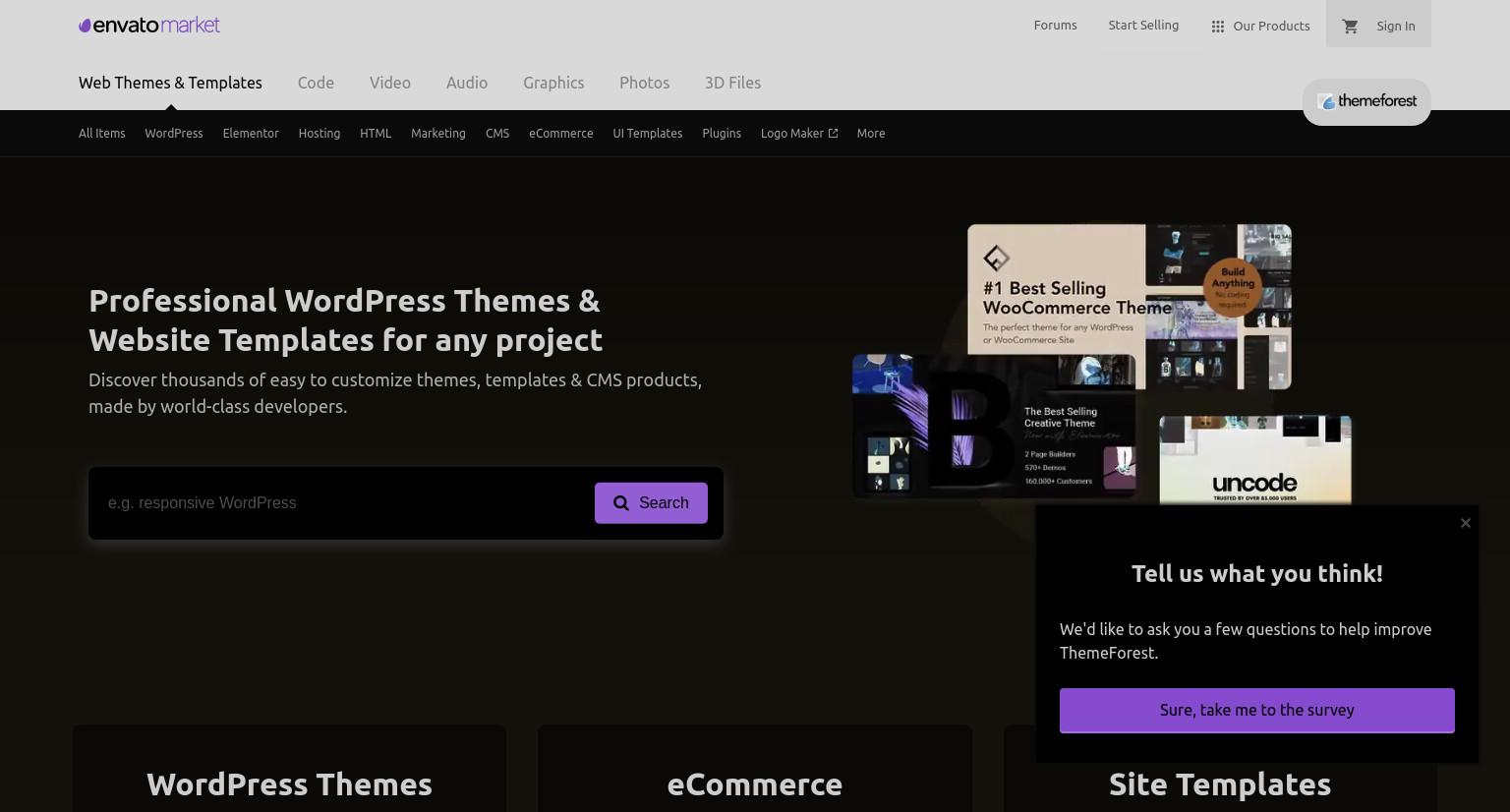Switch to the Code tab
Screen dimensions: 1510x812
pyautogui.click(x=316, y=83)
